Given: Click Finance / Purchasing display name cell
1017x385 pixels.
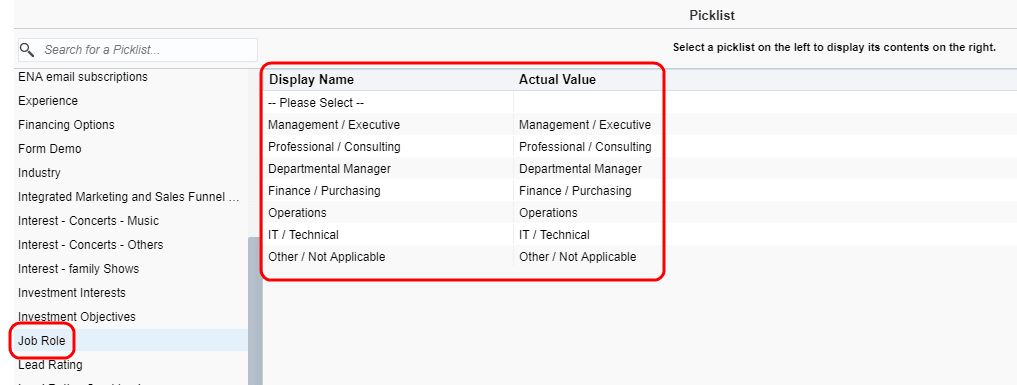Looking at the screenshot, I should coord(324,191).
